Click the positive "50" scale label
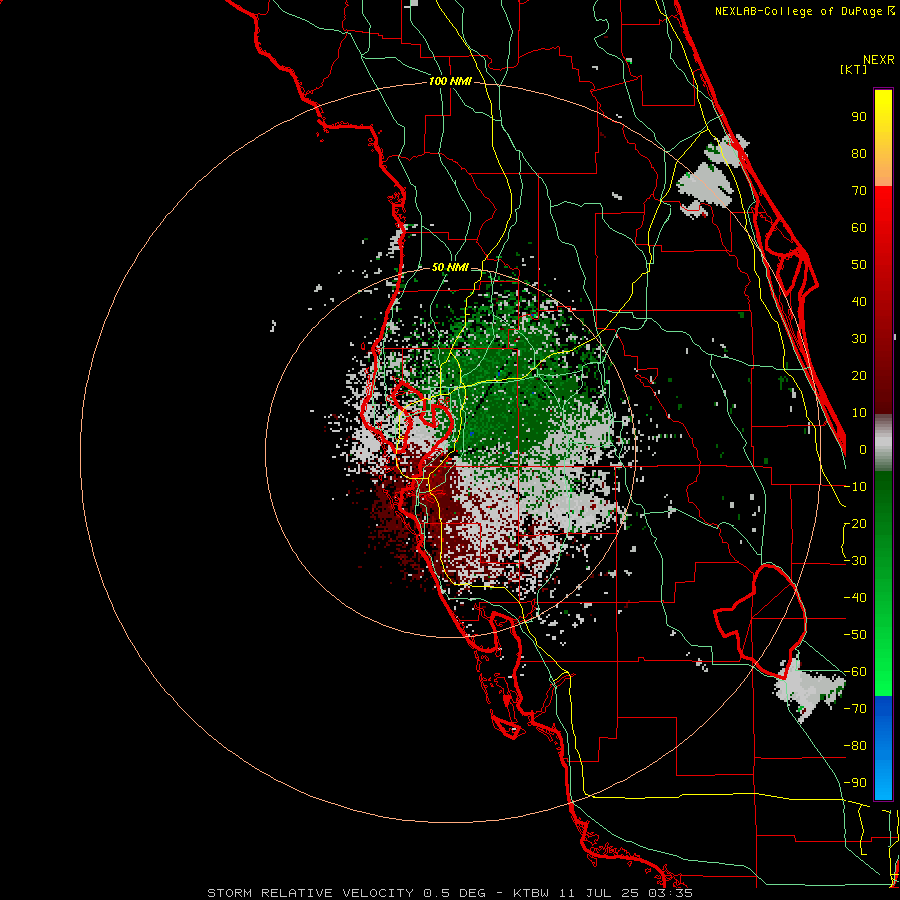 coord(859,265)
